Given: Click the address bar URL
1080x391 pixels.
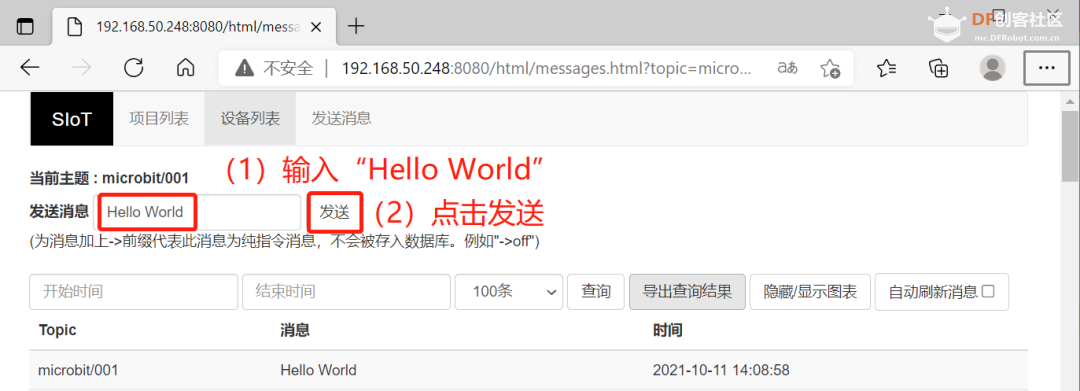Looking at the screenshot, I should tap(546, 68).
